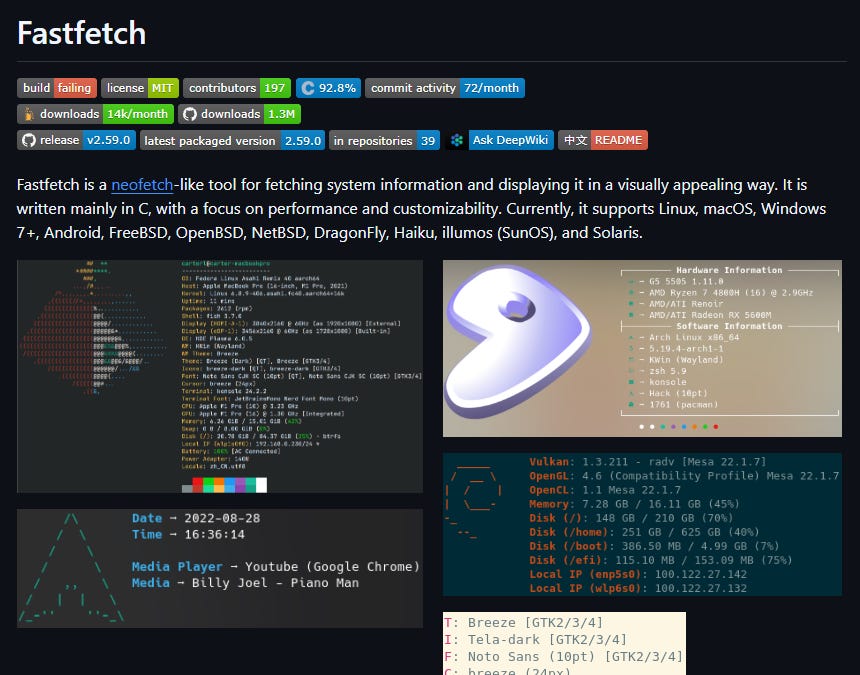The height and width of the screenshot is (675, 860).
Task: Open the Vulkan and Disk info screenshot
Action: pos(642,524)
